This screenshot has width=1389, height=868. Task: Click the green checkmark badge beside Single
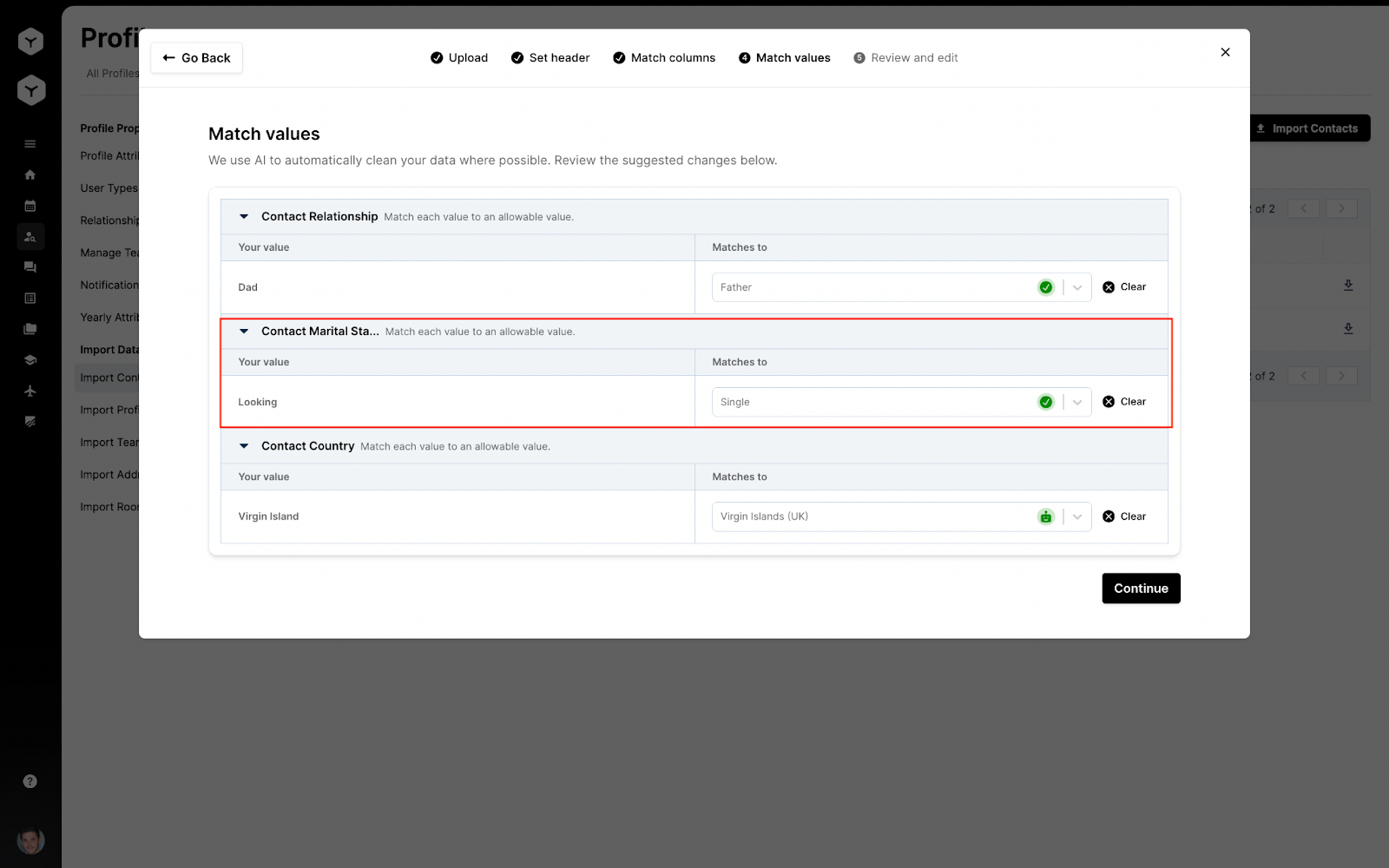pyautogui.click(x=1045, y=401)
